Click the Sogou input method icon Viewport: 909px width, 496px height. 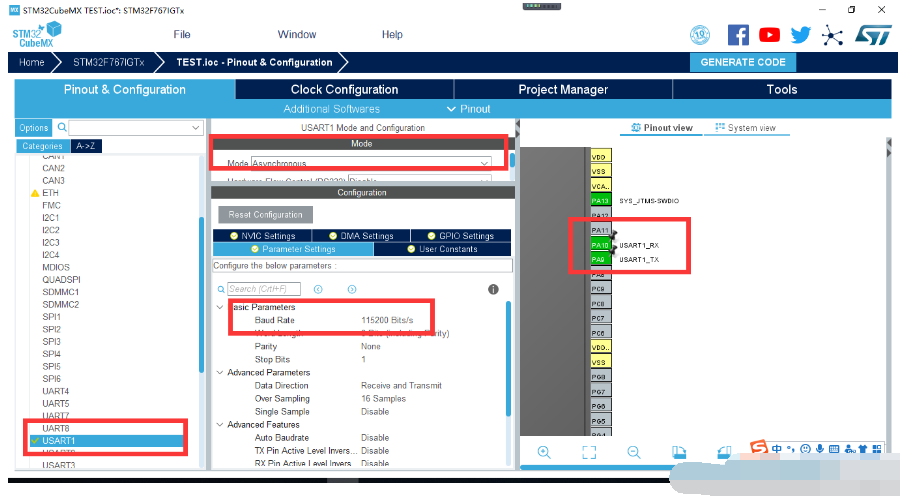coord(759,447)
